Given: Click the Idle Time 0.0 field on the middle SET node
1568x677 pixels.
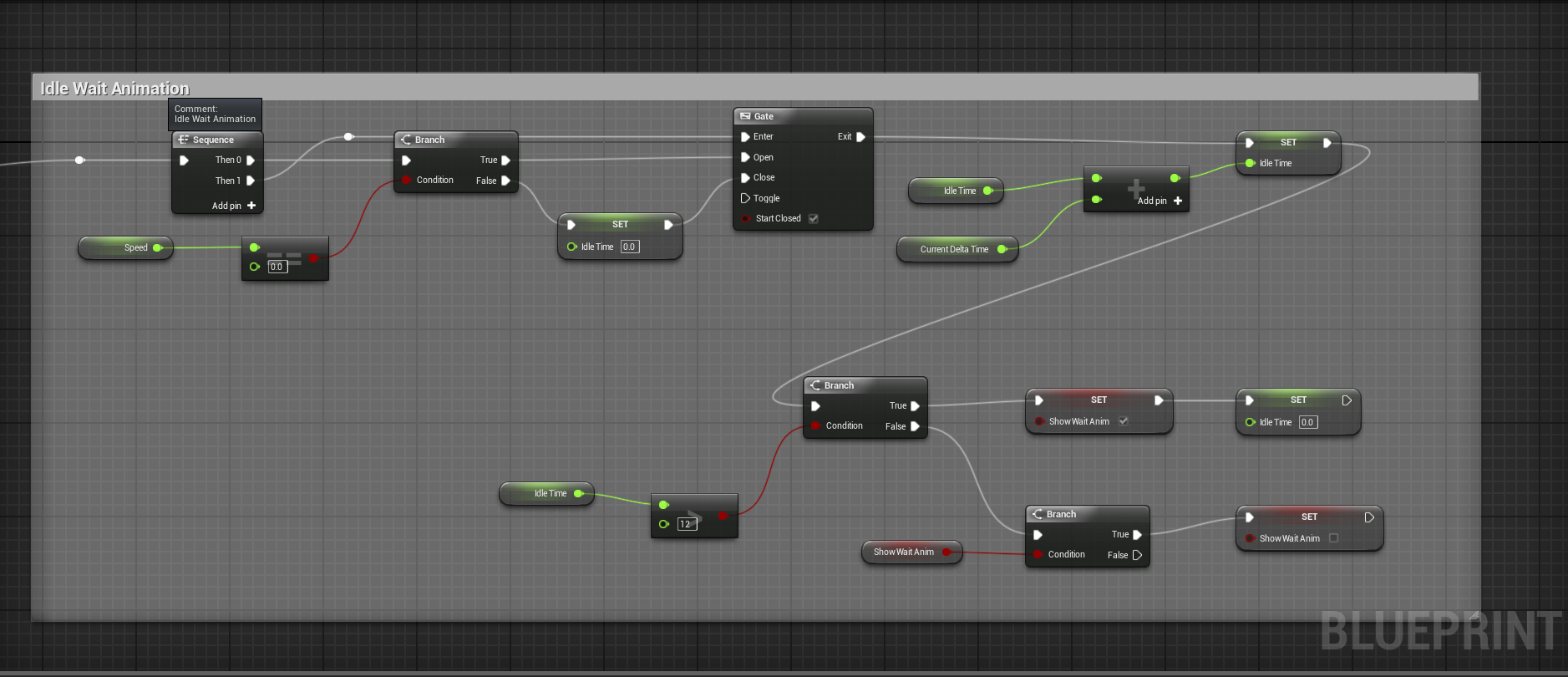Looking at the screenshot, I should pos(630,247).
